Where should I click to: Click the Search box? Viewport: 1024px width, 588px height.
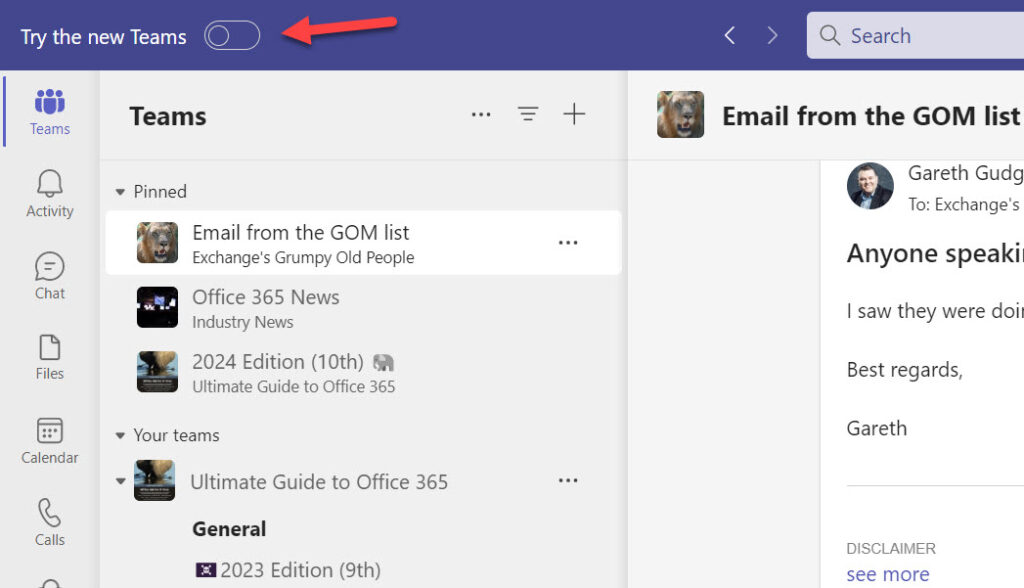915,35
